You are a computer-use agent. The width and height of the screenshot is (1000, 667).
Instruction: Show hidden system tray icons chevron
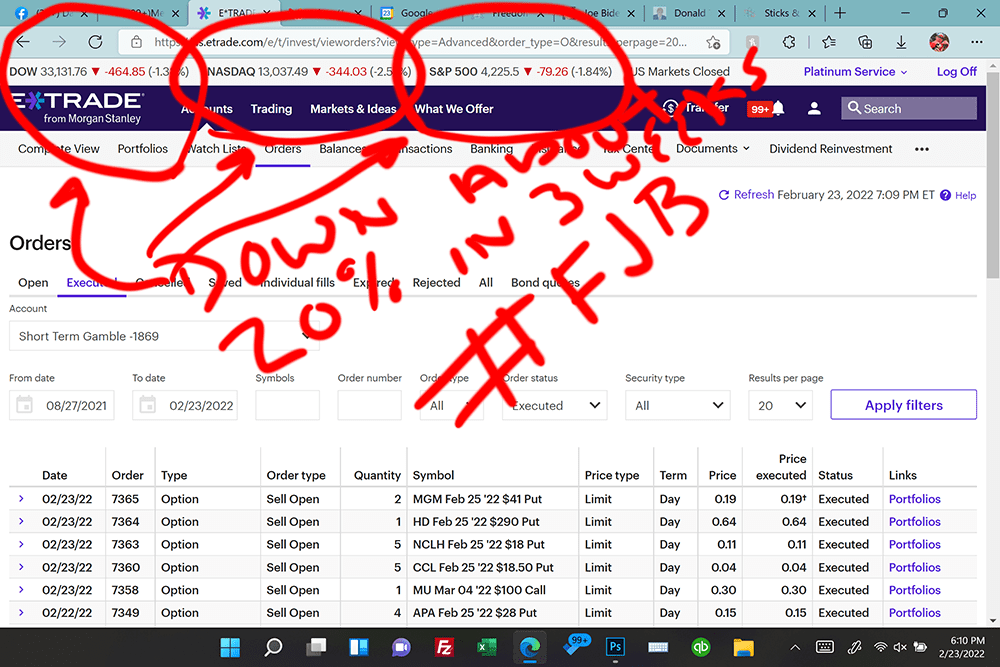coord(795,648)
